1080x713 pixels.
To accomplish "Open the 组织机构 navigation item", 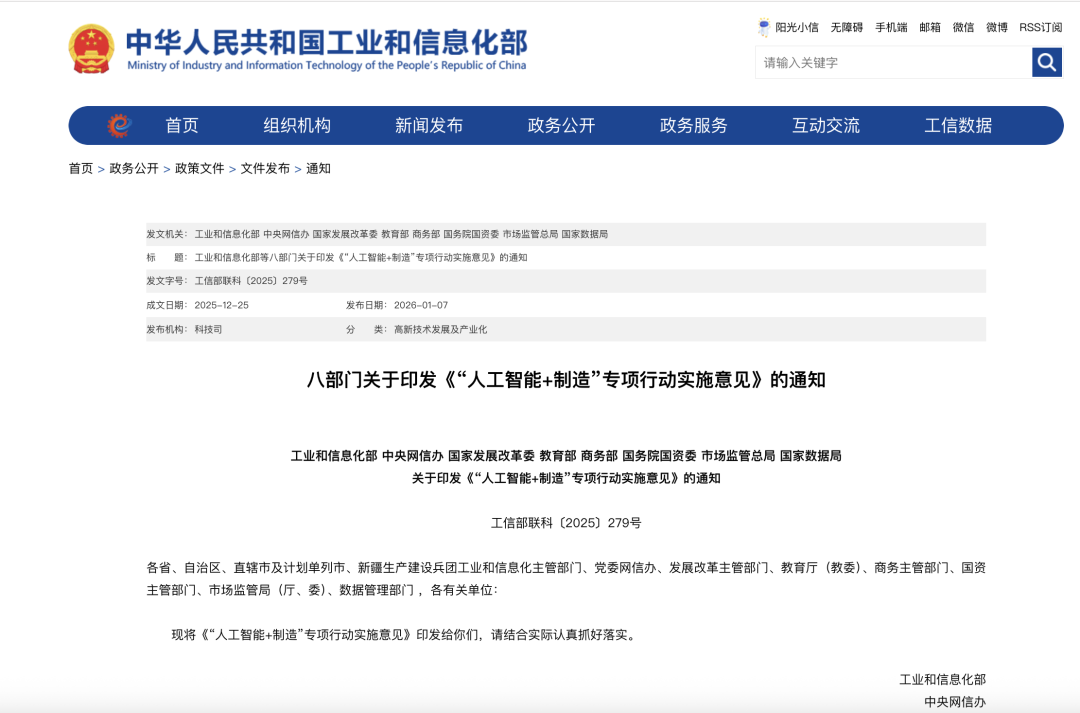I will tap(297, 125).
